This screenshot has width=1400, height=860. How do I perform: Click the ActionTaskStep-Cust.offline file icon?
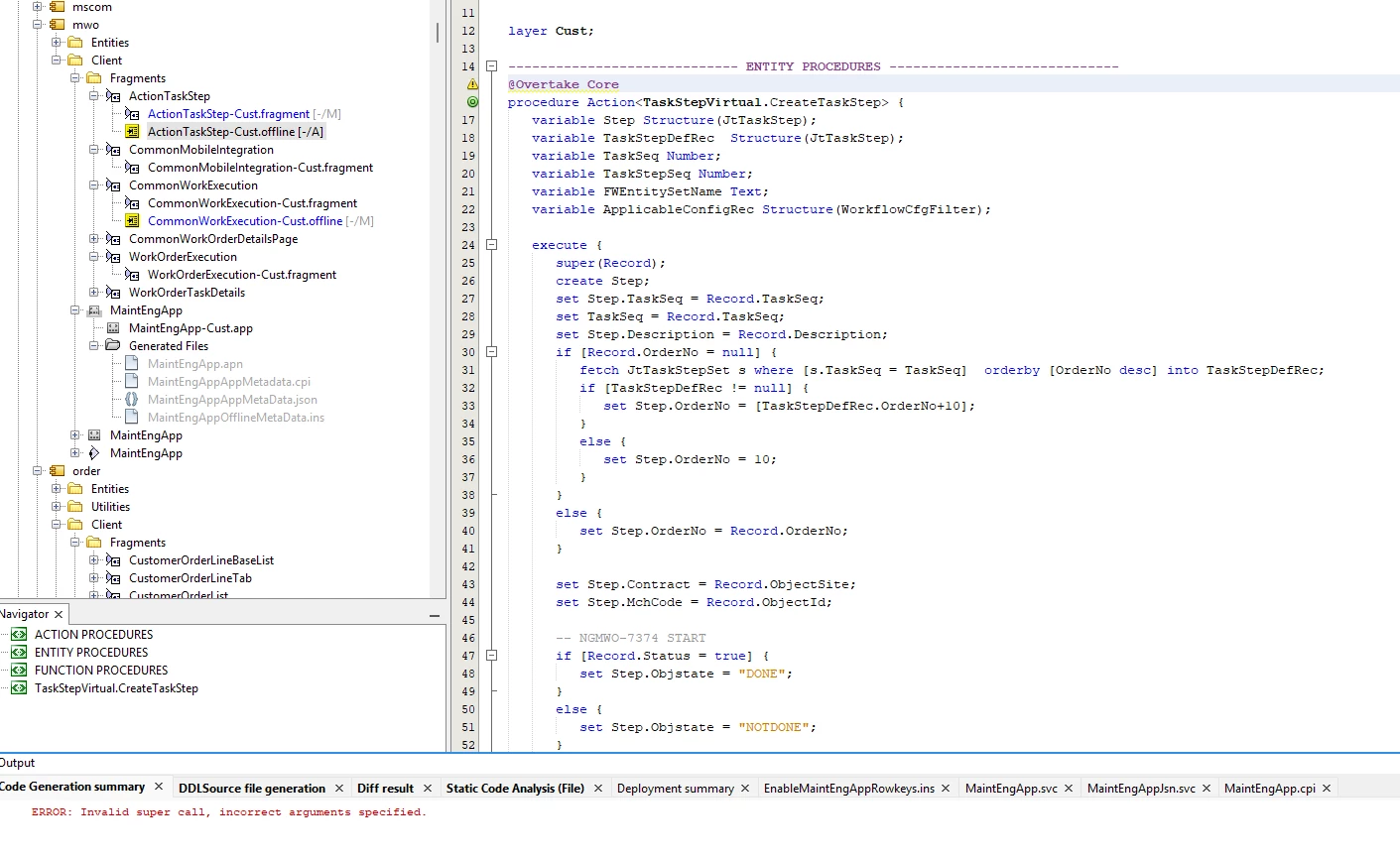132,132
